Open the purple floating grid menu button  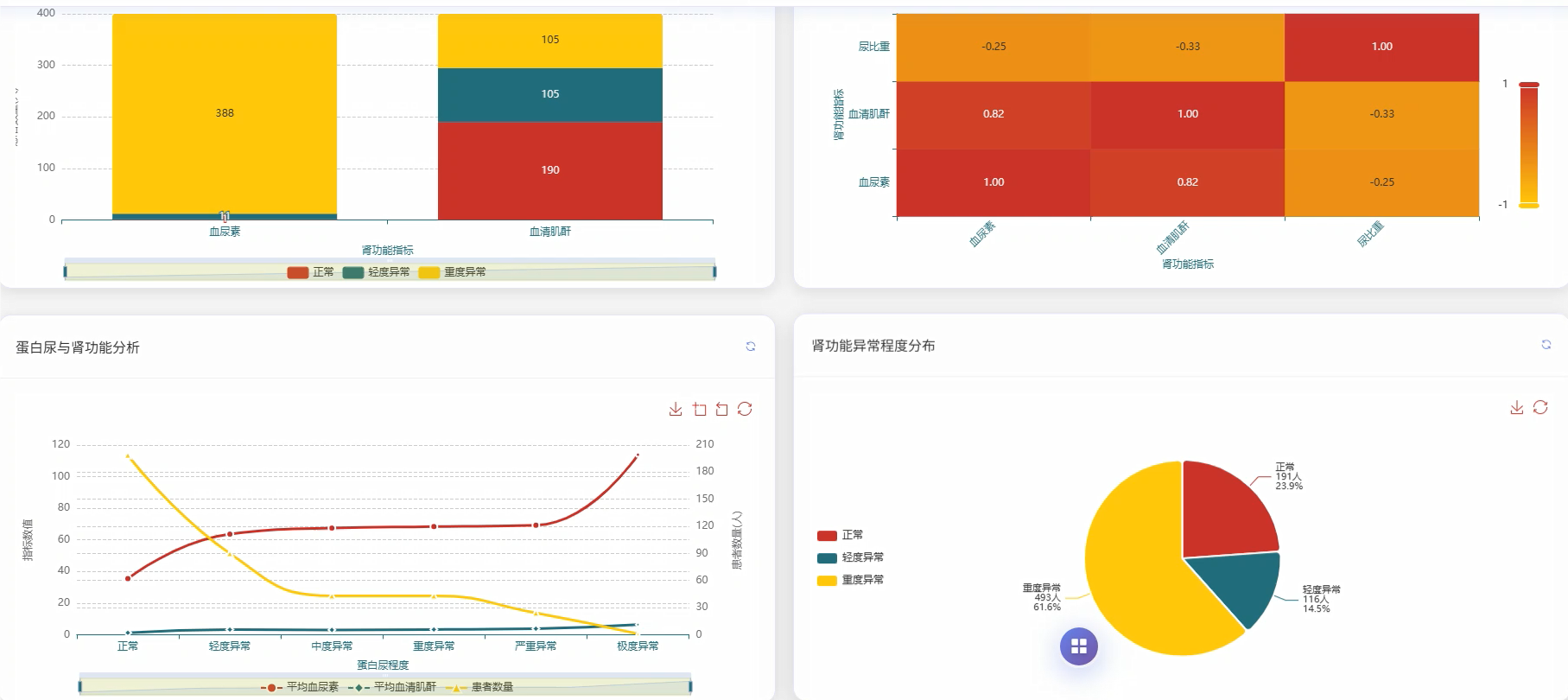tap(1079, 646)
